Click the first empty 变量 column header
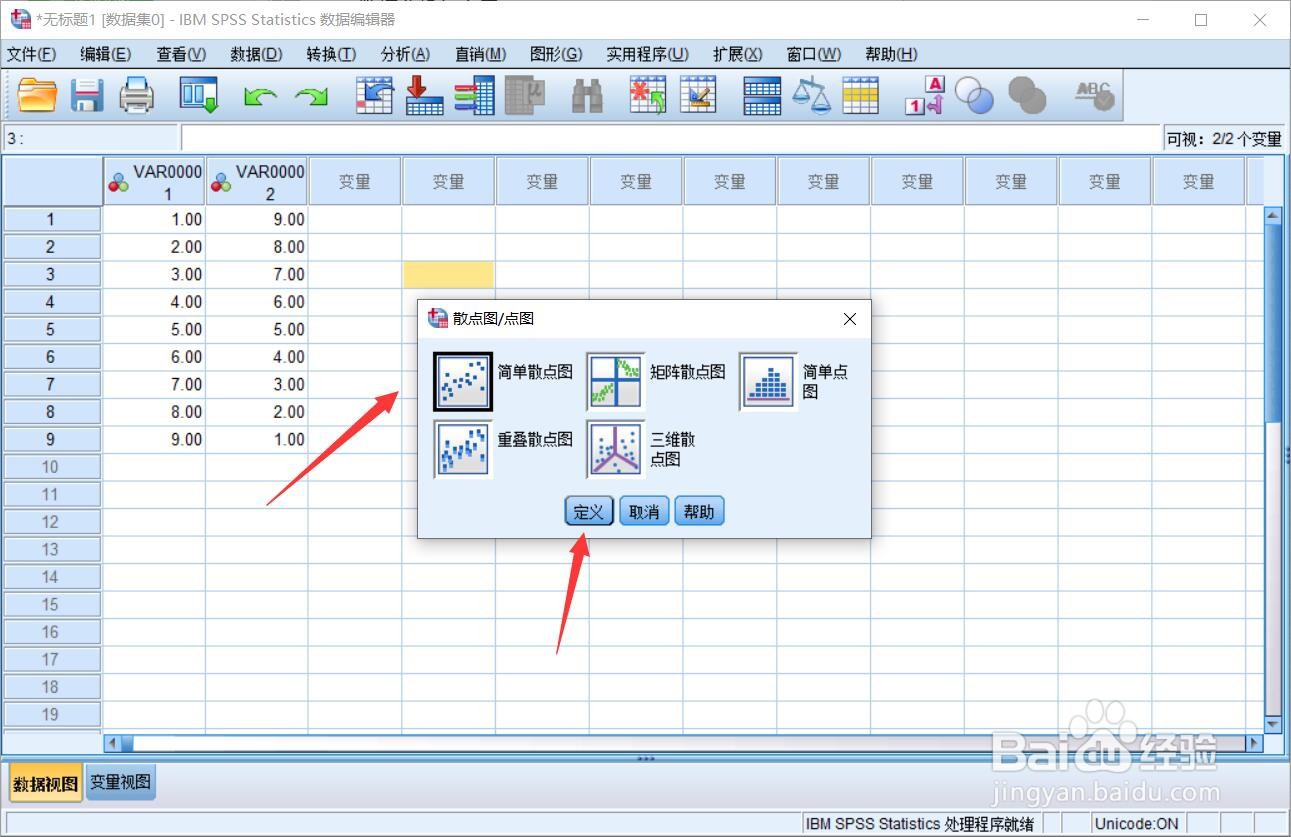This screenshot has width=1291, height=837. click(x=355, y=181)
